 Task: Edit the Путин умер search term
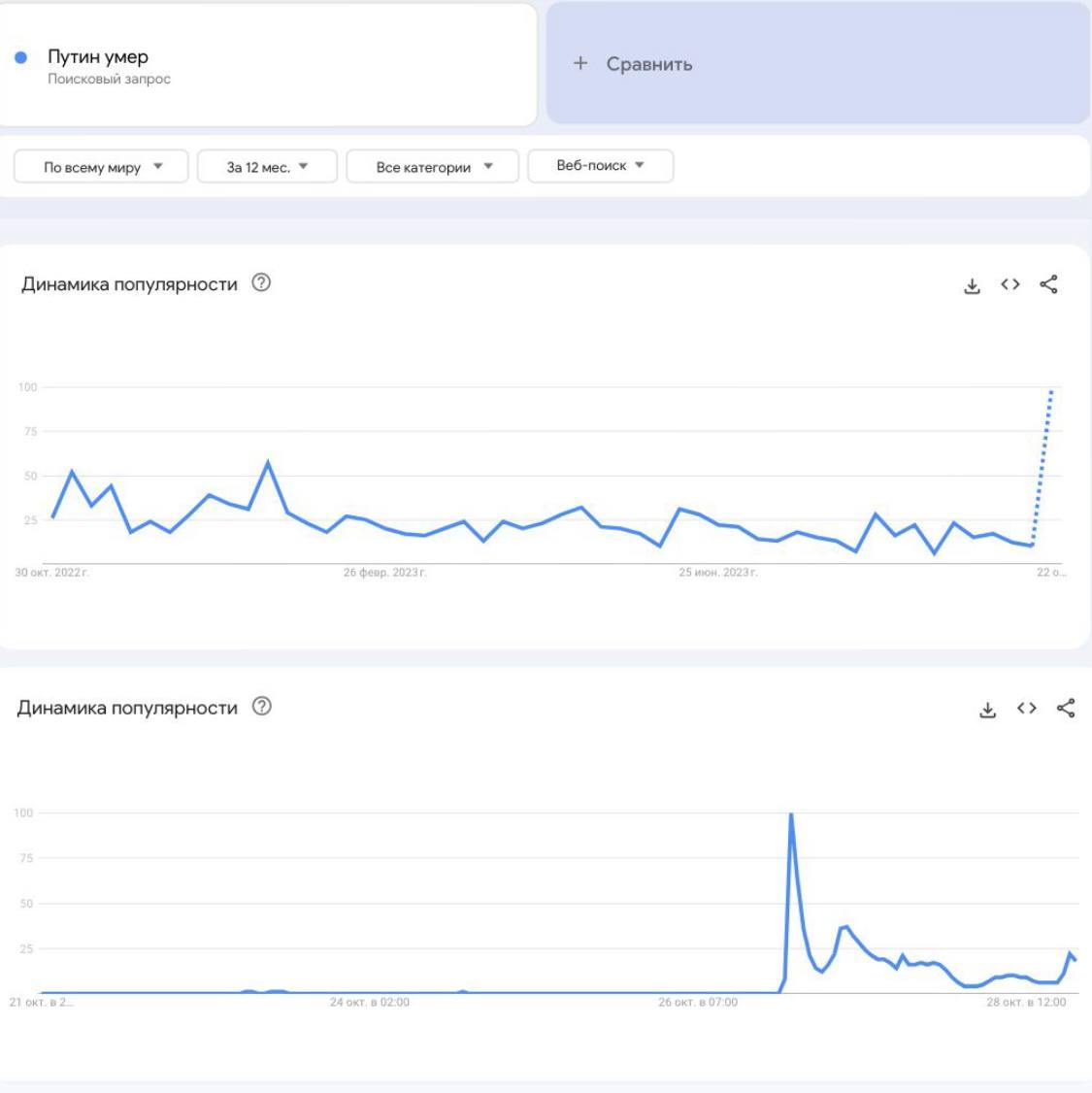98,56
